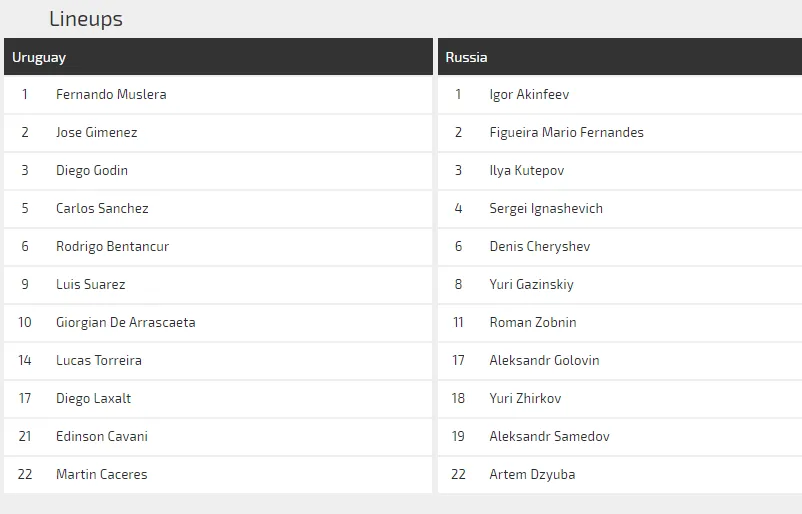
Task: Select the Russia team header
Action: (x=467, y=57)
